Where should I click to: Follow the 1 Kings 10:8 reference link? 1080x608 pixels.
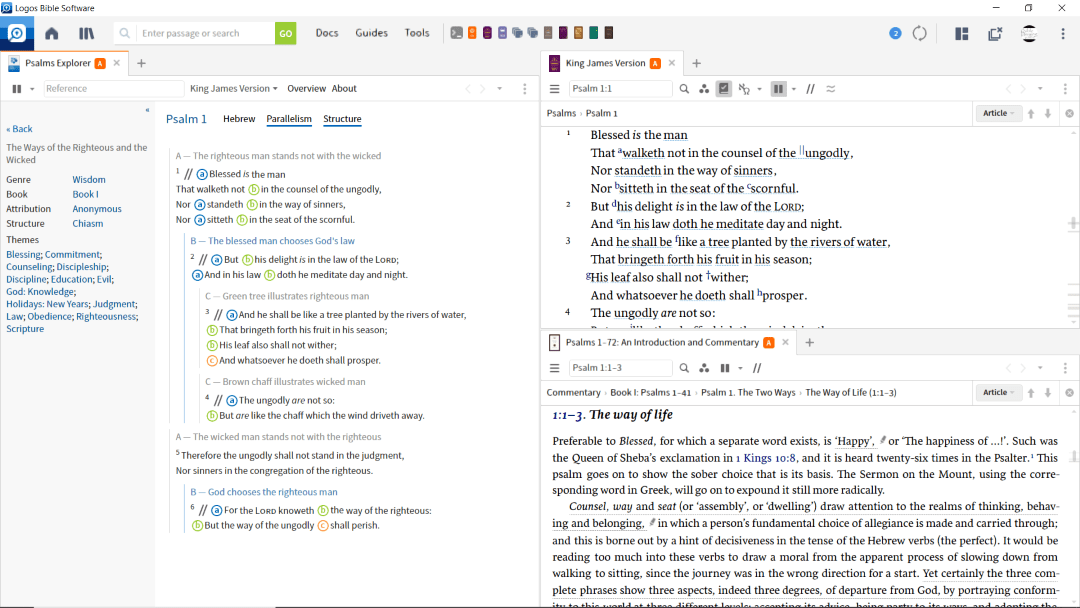coord(765,458)
